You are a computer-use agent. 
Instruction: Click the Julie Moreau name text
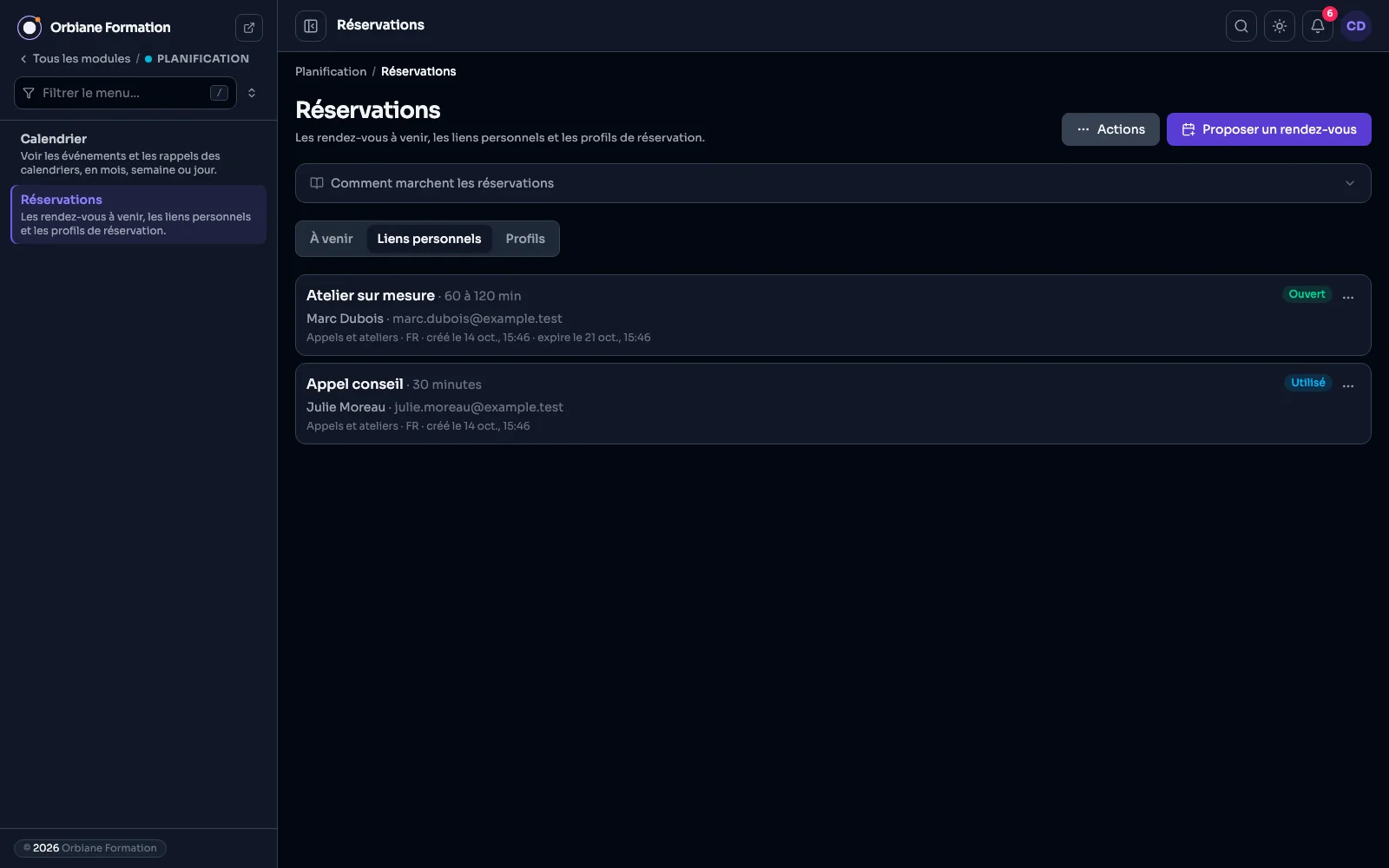[x=346, y=407]
